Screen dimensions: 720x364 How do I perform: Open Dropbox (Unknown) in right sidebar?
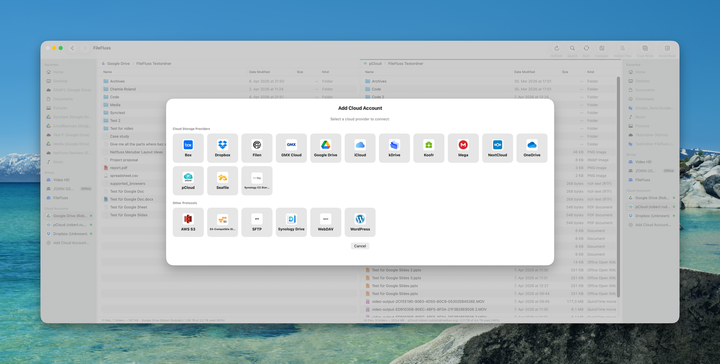pyautogui.click(x=651, y=216)
